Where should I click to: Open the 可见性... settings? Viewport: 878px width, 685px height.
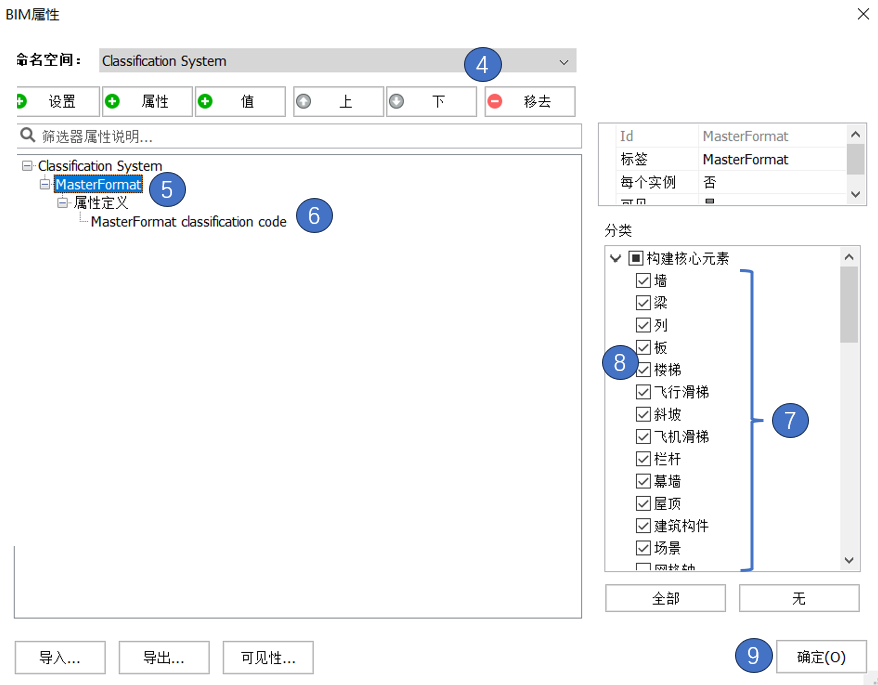tap(268, 658)
